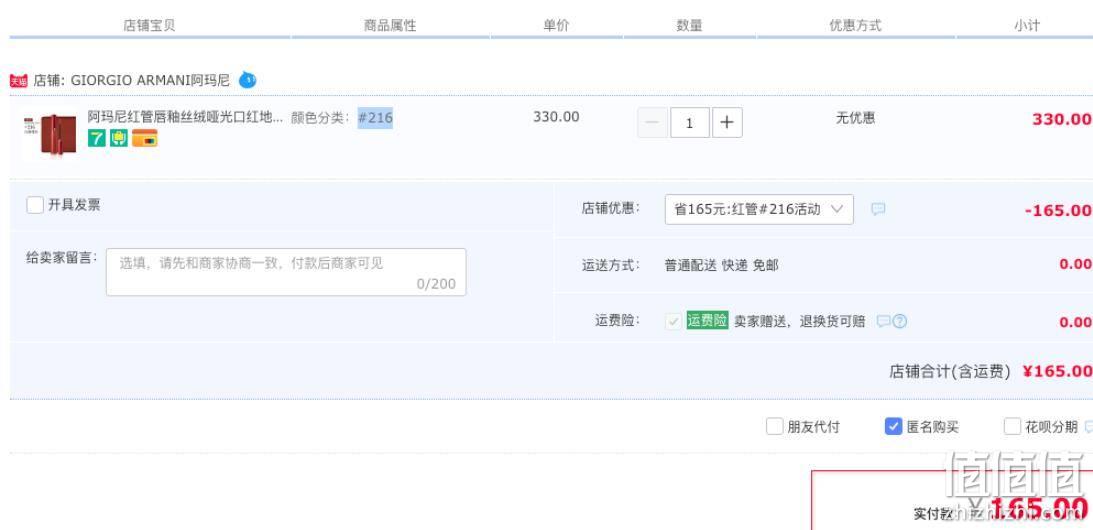
Task: Untick the 匿名购买 checkbox
Action: point(893,427)
